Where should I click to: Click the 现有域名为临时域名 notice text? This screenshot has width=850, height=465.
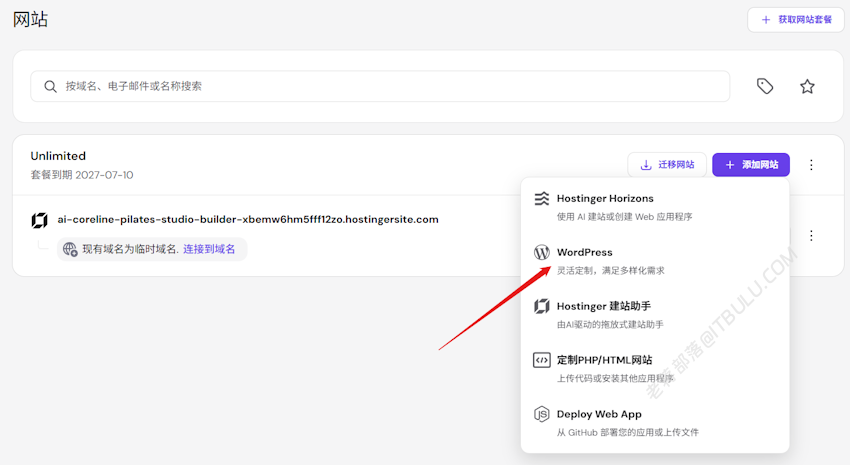130,249
